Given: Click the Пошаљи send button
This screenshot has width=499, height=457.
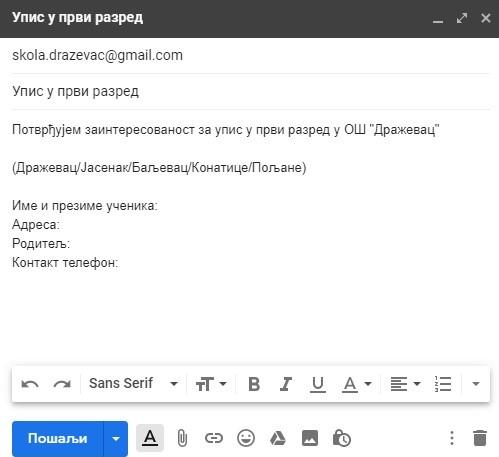Looking at the screenshot, I should click(x=58, y=439).
